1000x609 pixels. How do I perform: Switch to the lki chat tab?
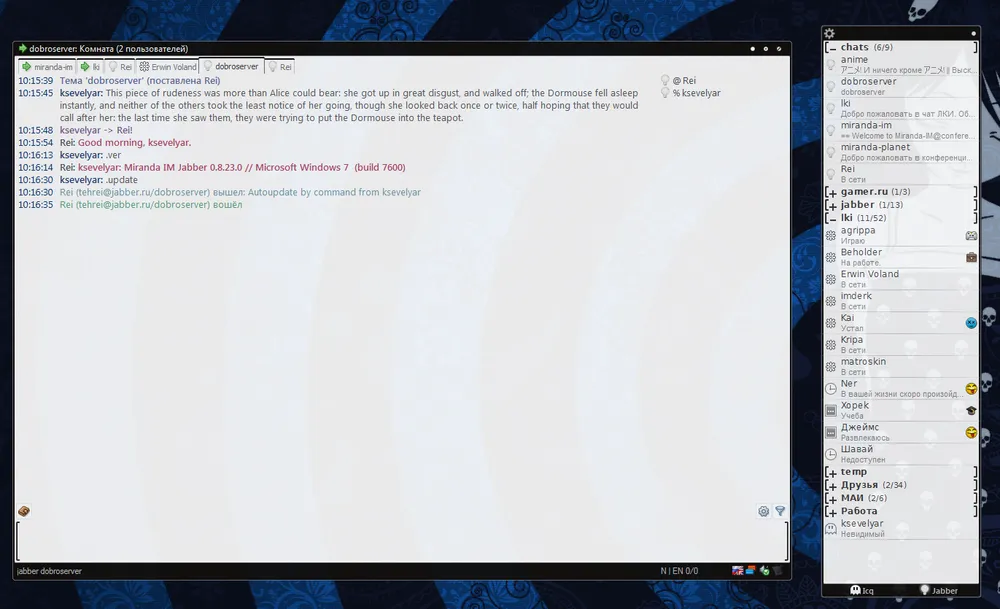[x=90, y=66]
